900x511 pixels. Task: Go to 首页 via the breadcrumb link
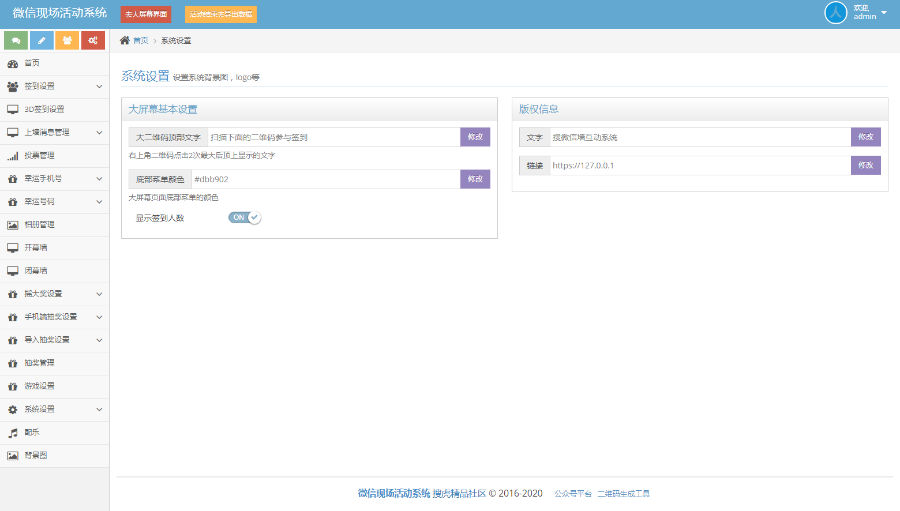tap(141, 41)
